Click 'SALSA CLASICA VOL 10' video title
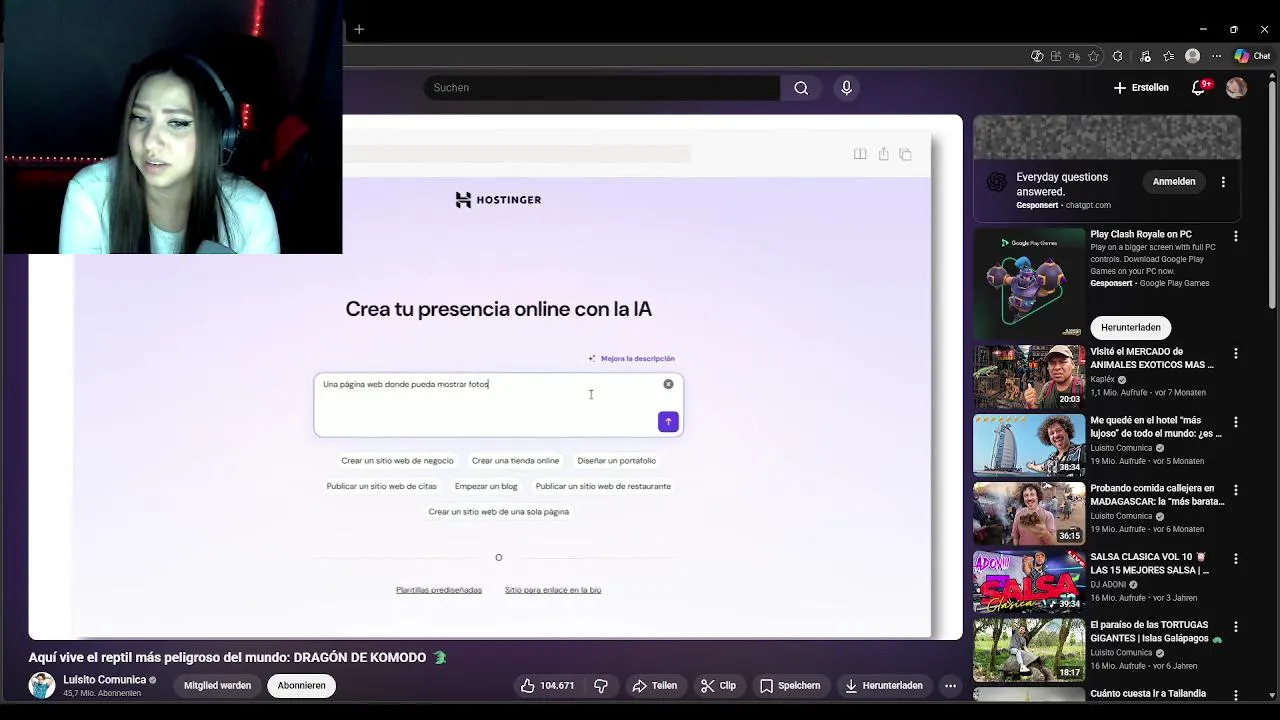The height and width of the screenshot is (720, 1280). [x=1150, y=564]
